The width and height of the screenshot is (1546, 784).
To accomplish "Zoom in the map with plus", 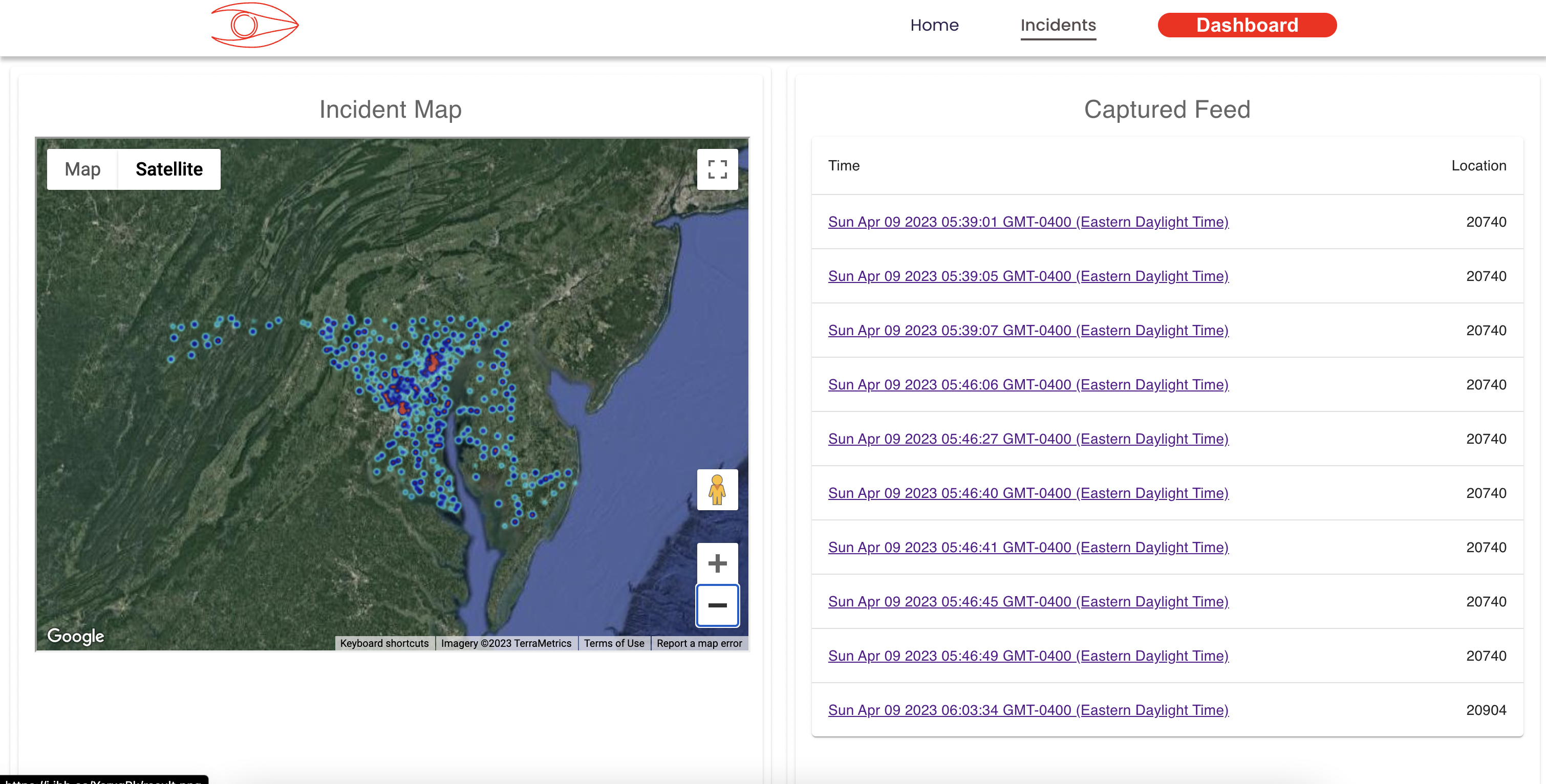I will point(717,563).
